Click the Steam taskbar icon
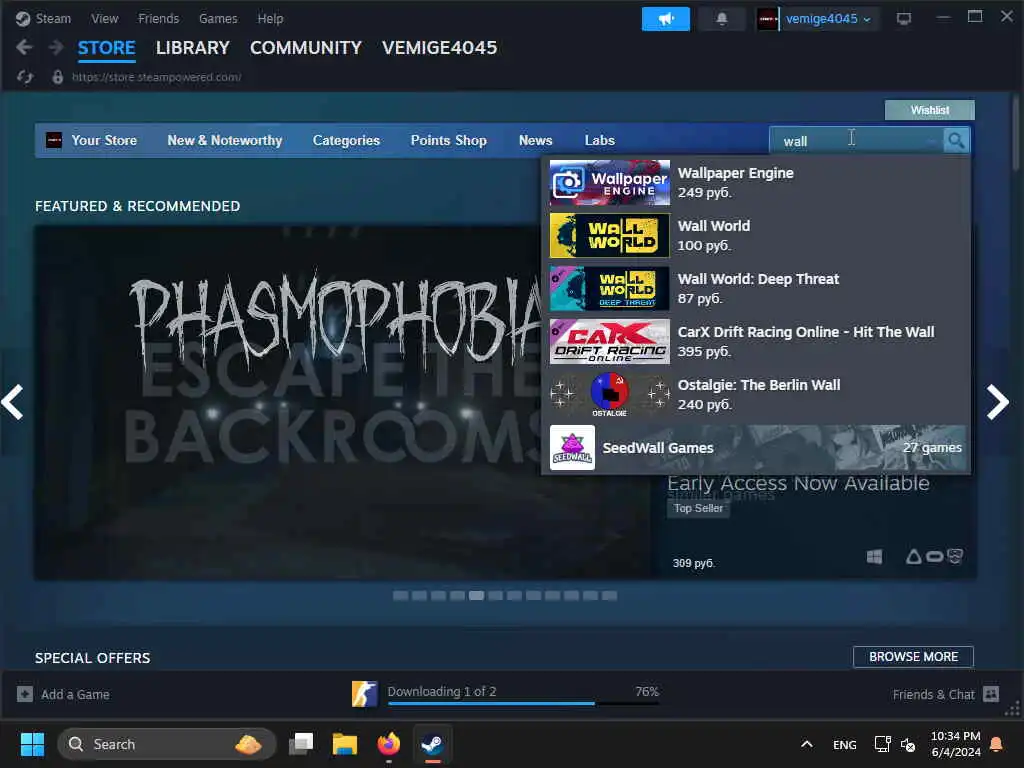1024x768 pixels. pos(432,744)
